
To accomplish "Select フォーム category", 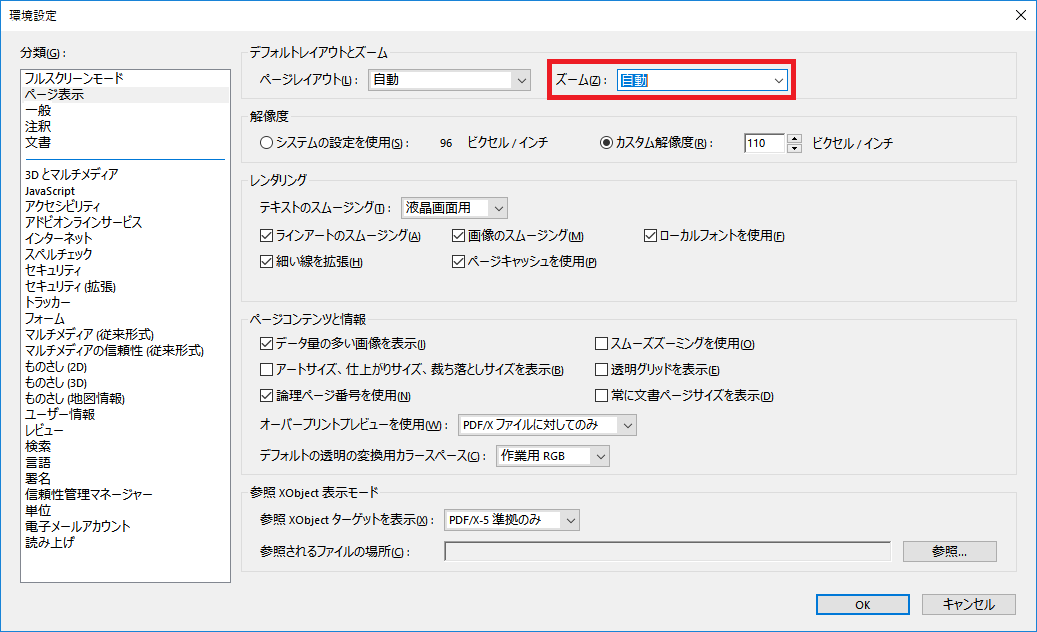I will tap(44, 318).
